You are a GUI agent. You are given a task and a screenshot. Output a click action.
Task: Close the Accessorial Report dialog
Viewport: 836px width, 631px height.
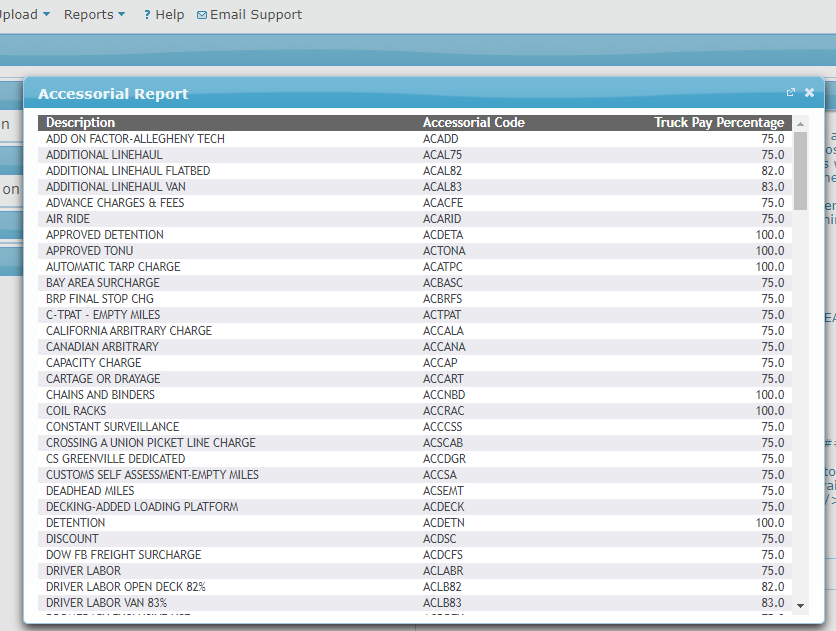(809, 93)
